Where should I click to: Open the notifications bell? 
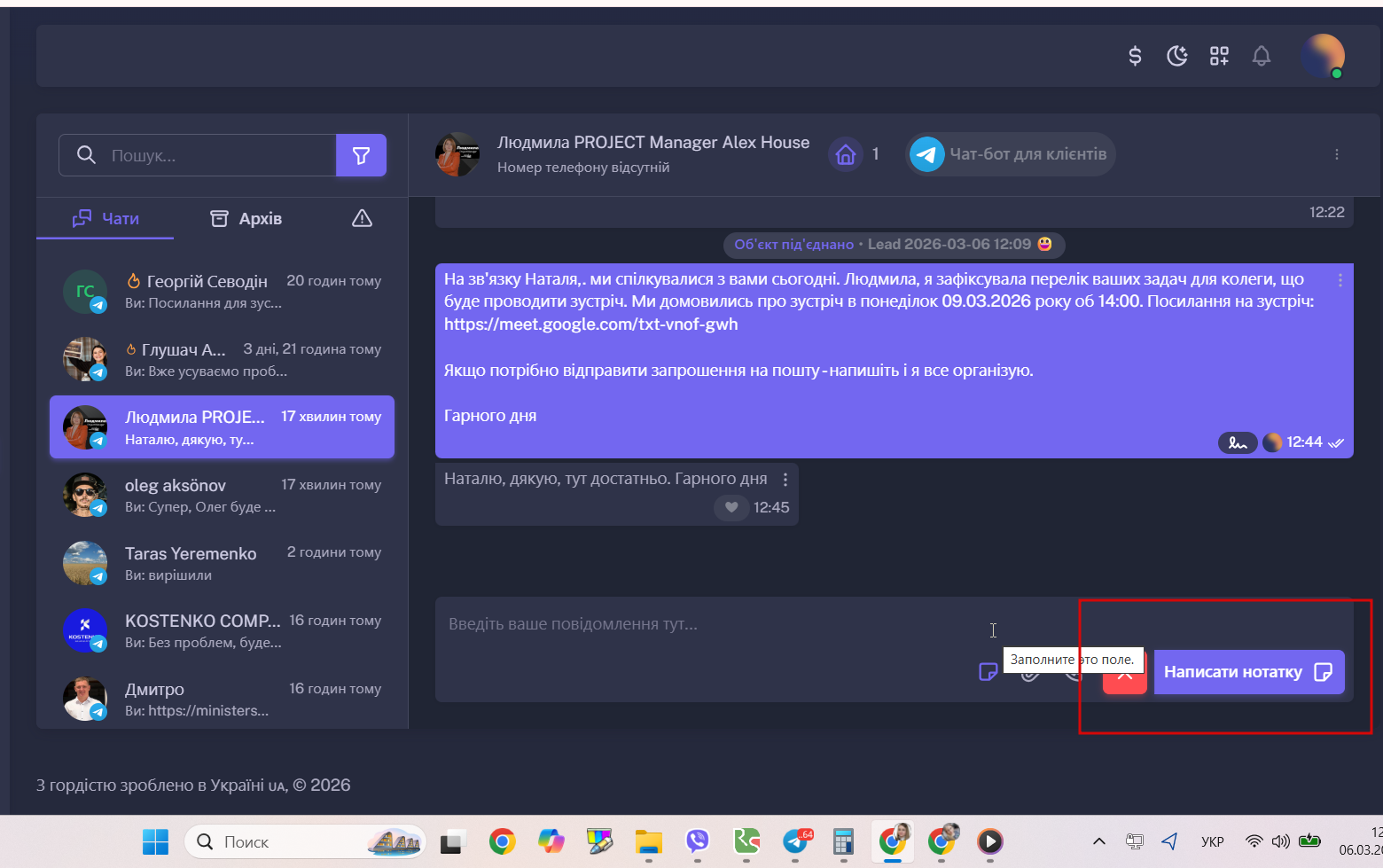tap(1262, 57)
